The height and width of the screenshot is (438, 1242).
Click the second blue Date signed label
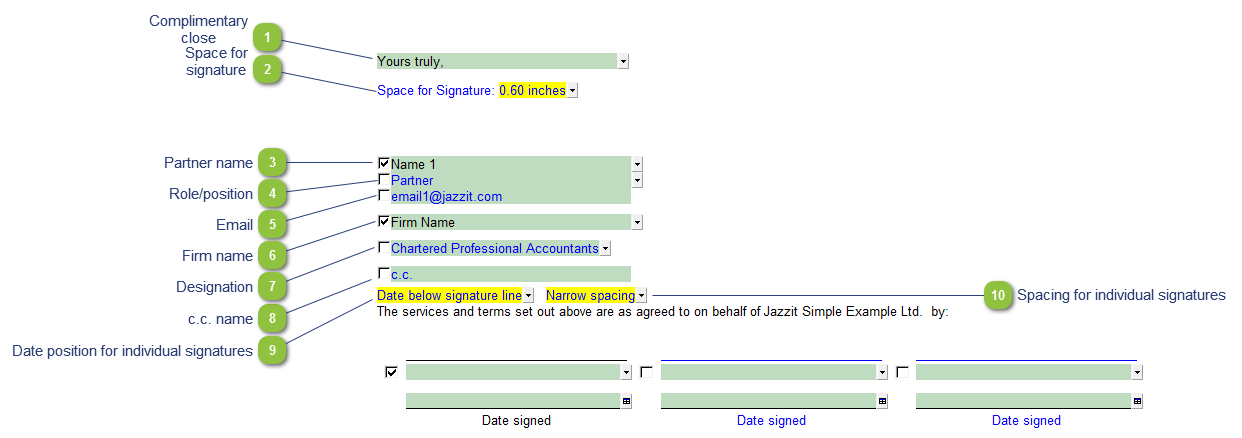click(771, 421)
